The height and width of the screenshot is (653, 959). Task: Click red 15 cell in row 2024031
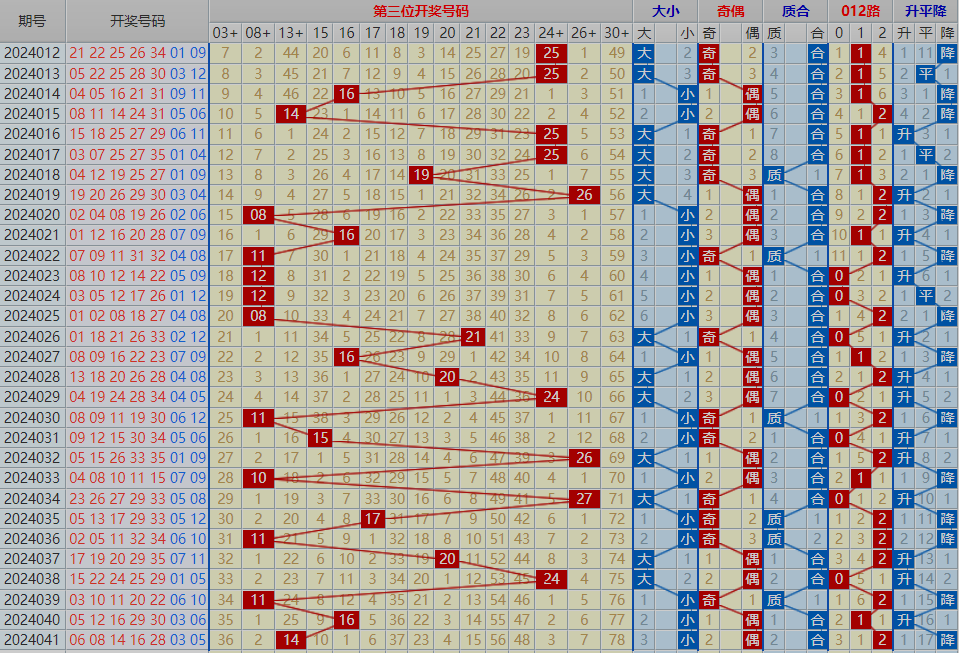click(x=320, y=438)
